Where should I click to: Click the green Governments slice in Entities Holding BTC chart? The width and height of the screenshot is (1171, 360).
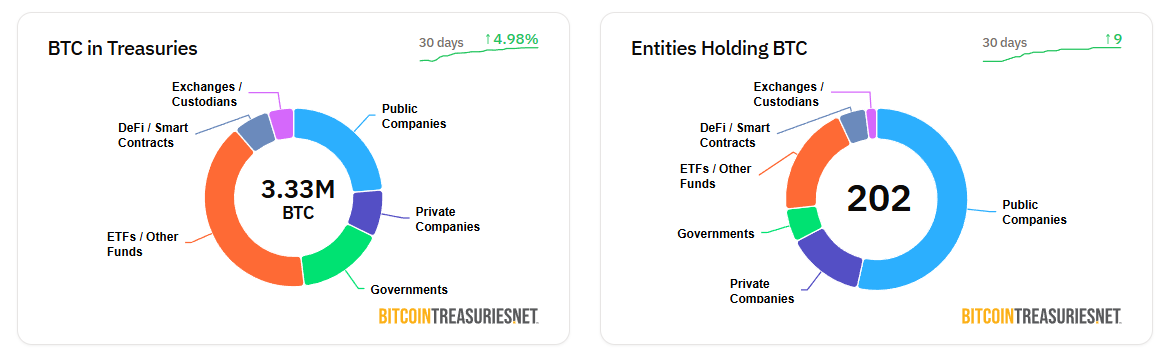[804, 223]
